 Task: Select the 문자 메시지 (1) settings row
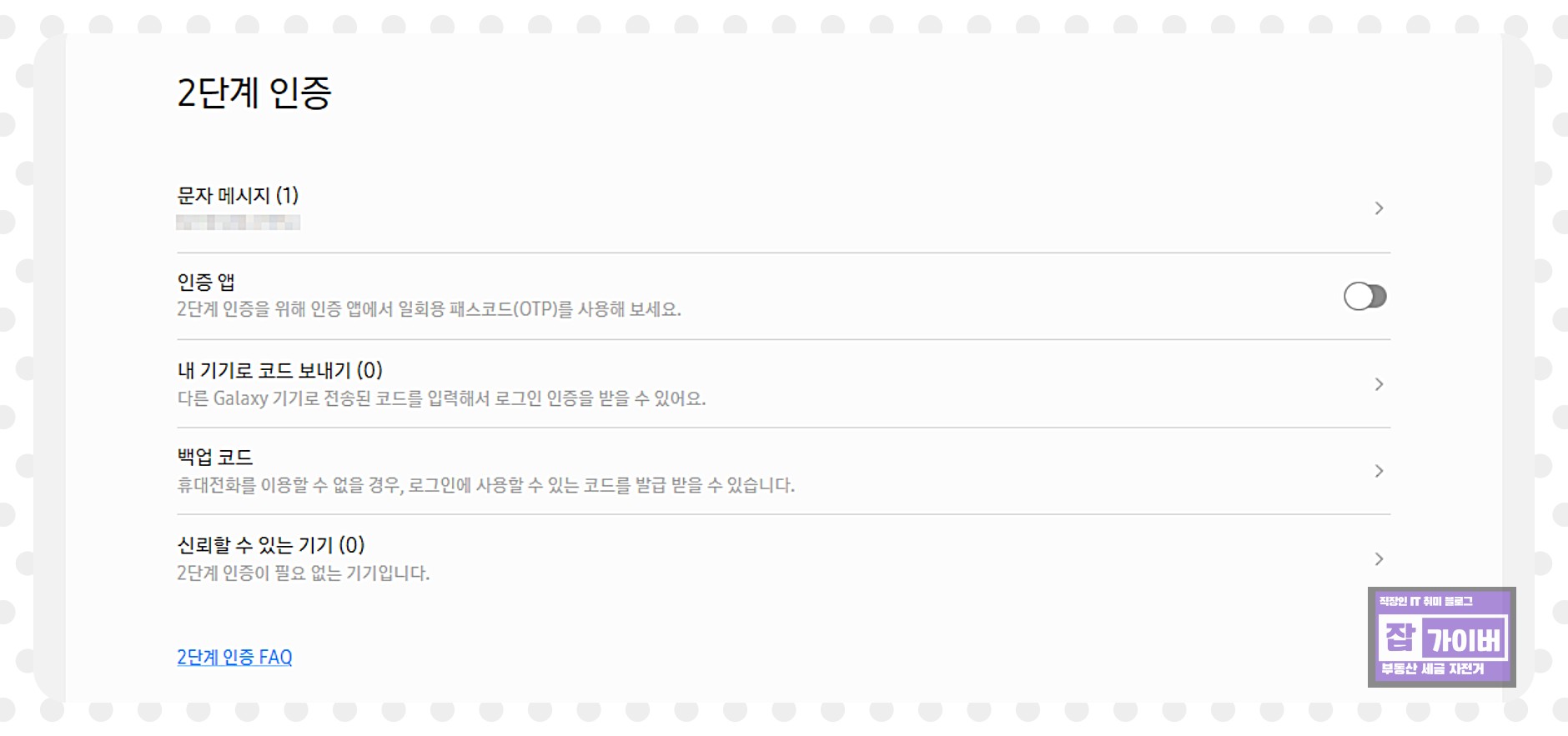tap(237, 198)
